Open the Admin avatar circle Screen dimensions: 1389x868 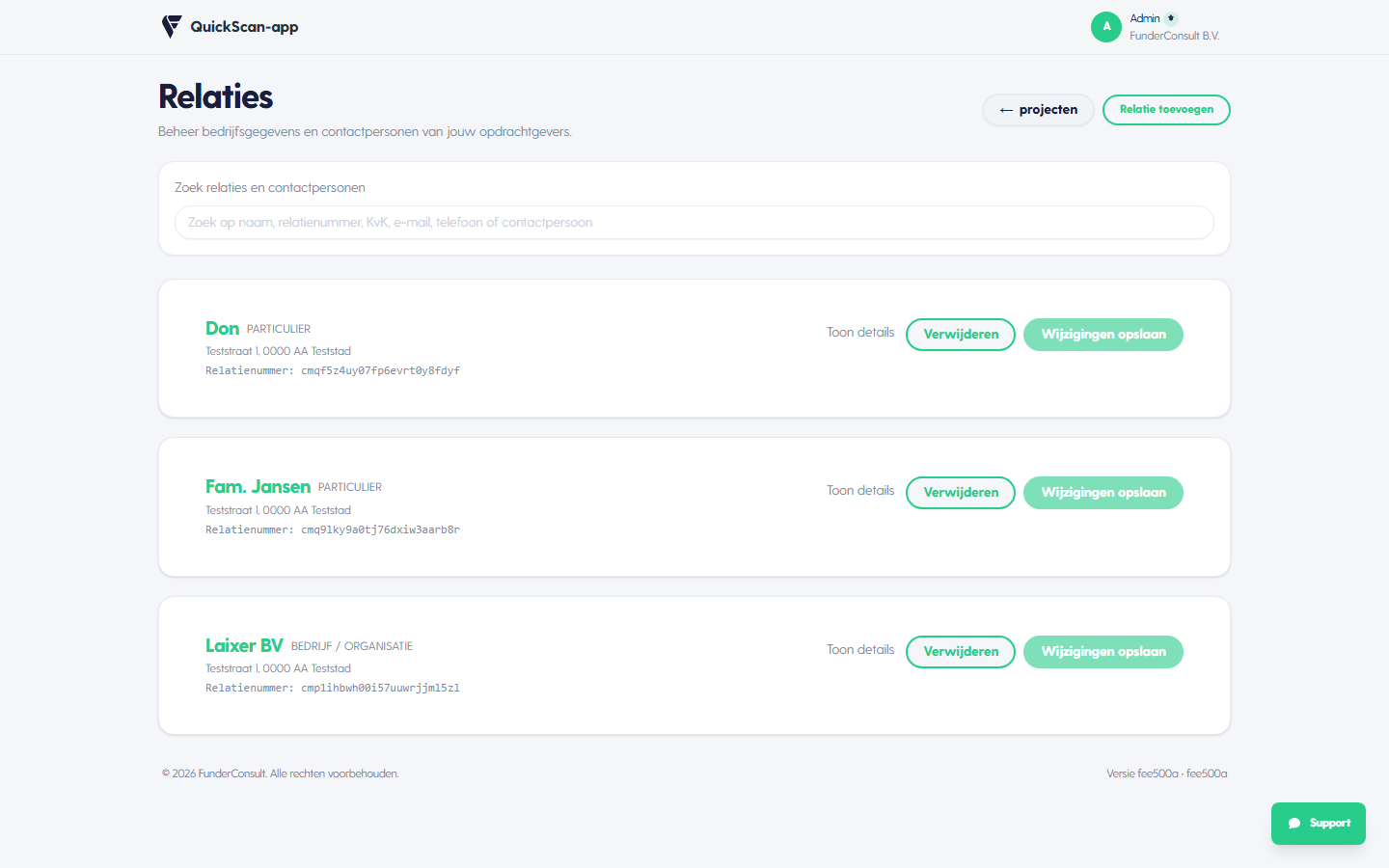click(x=1106, y=27)
